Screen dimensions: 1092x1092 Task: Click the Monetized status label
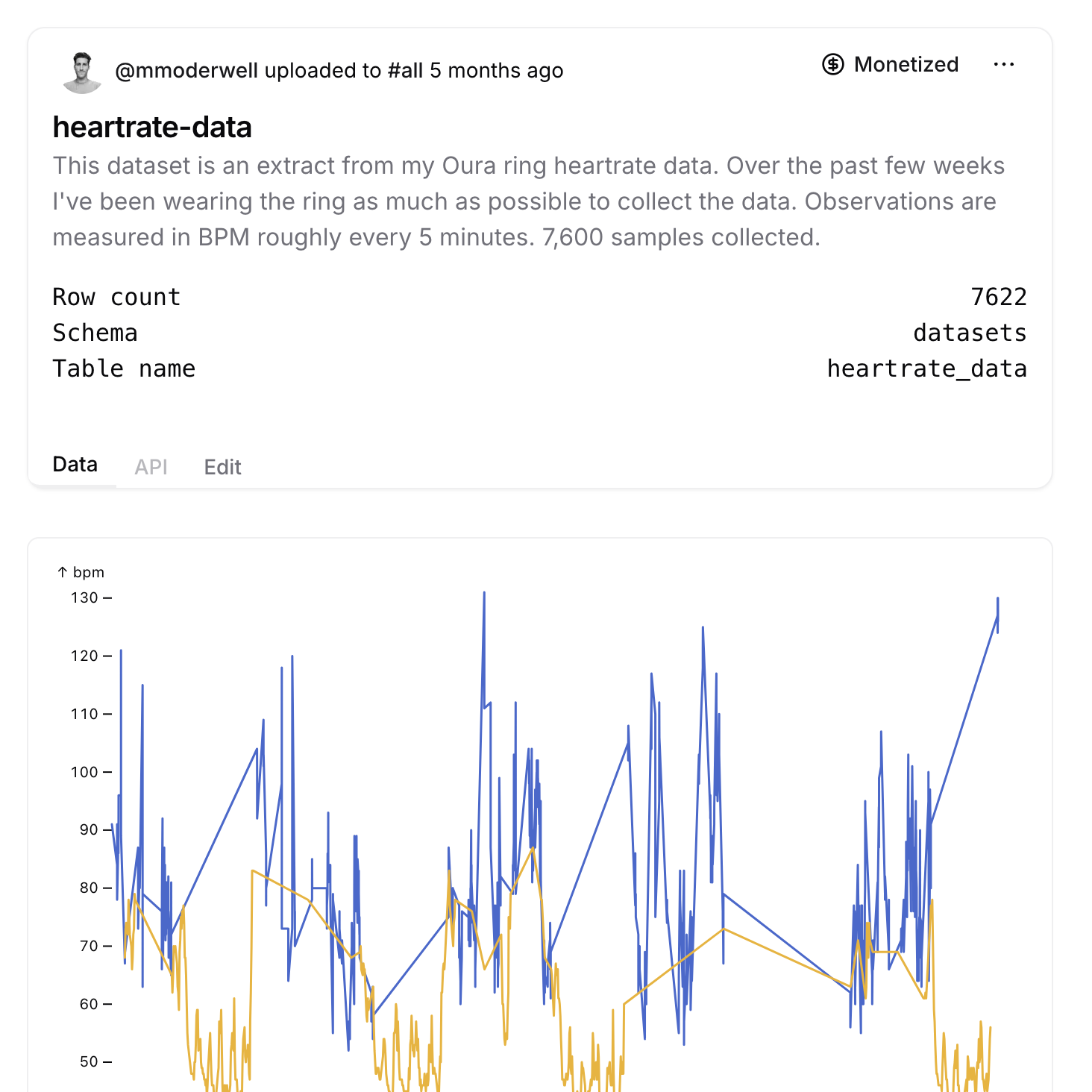[x=906, y=65]
